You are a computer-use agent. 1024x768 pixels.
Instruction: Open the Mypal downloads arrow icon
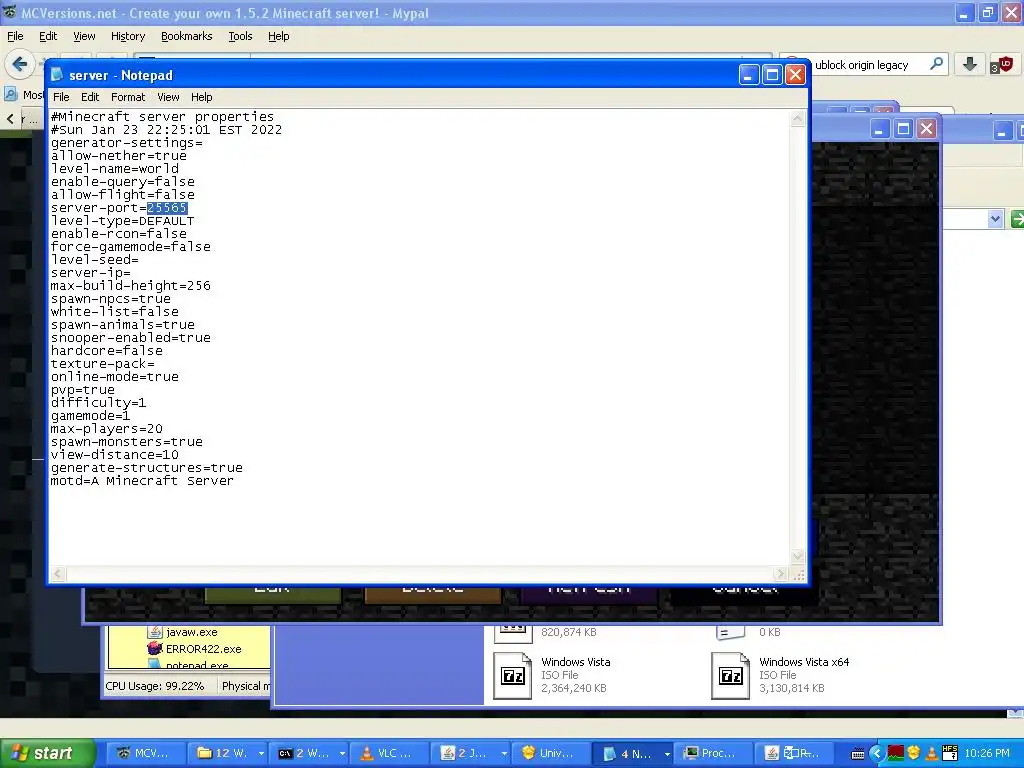coord(969,64)
